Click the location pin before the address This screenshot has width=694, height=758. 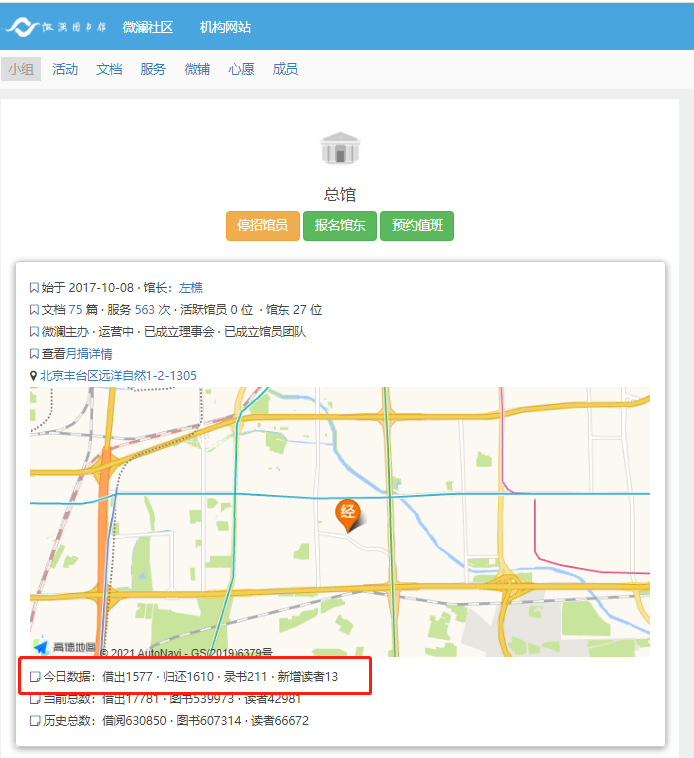(33, 376)
